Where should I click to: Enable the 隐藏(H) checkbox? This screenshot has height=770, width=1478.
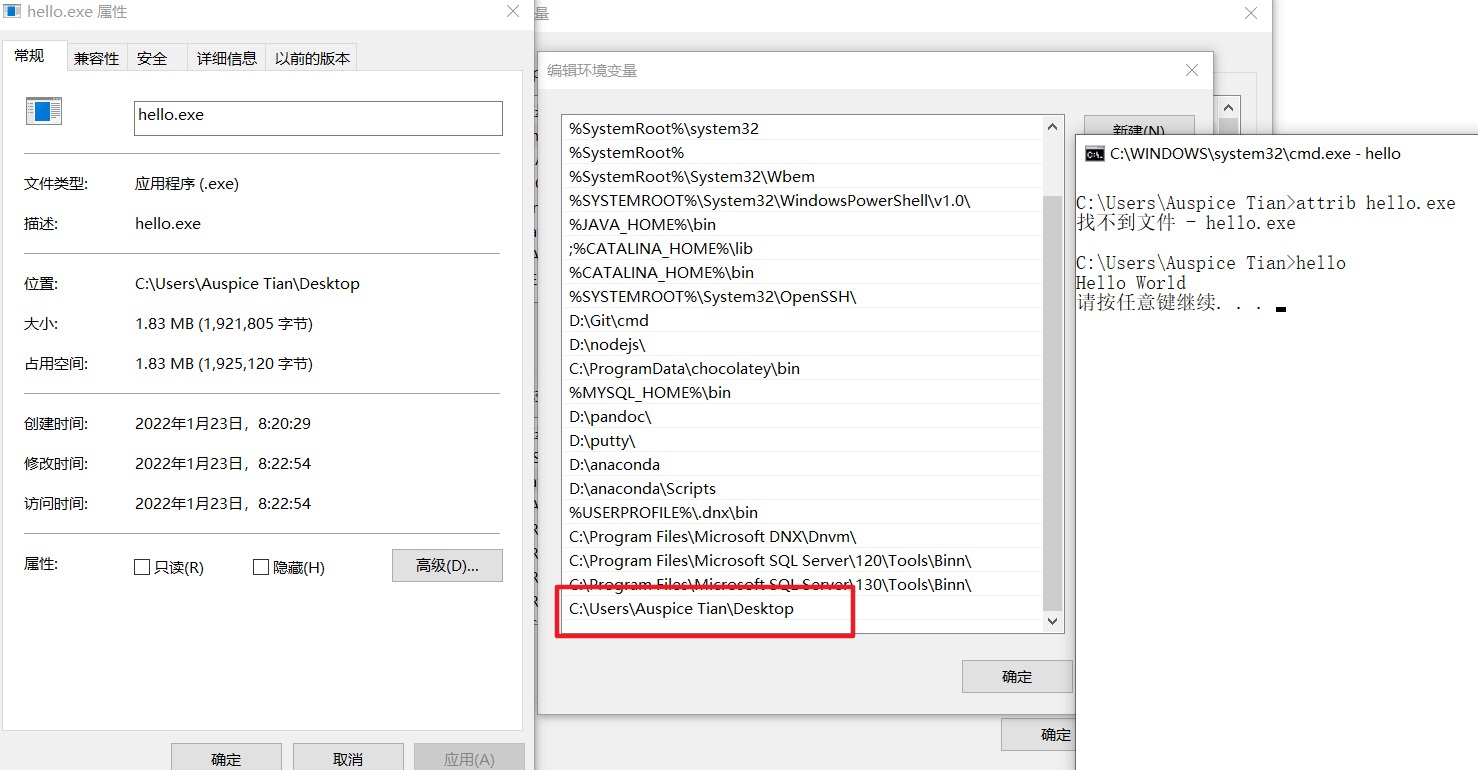click(x=261, y=567)
